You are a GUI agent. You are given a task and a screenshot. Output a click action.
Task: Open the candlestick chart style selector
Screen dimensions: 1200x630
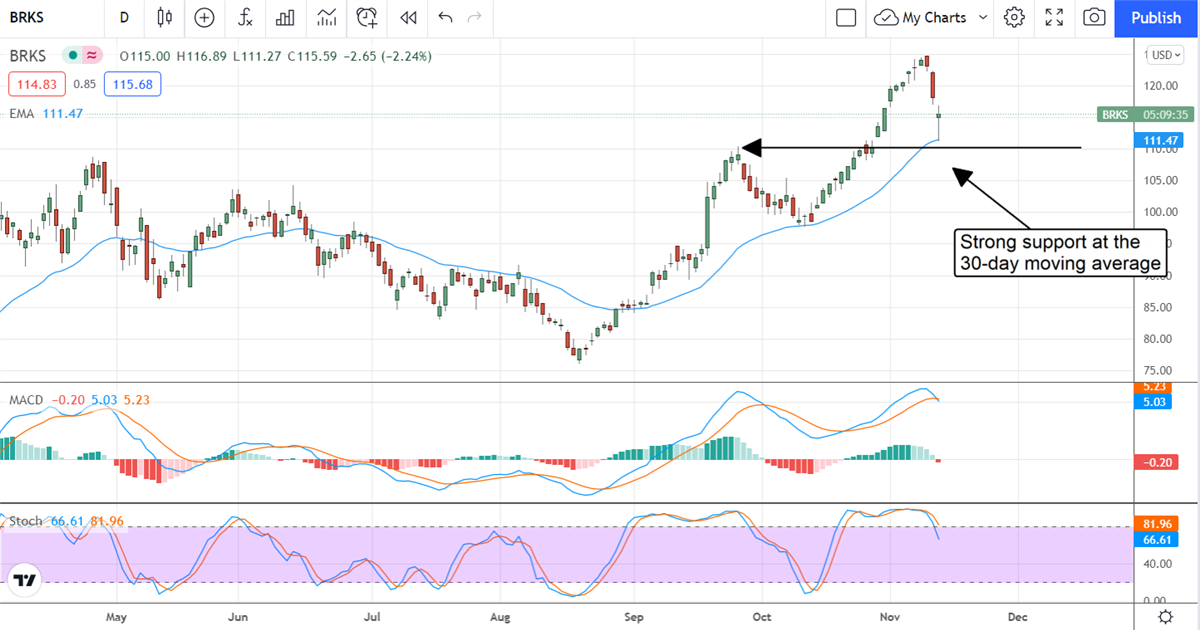(165, 17)
